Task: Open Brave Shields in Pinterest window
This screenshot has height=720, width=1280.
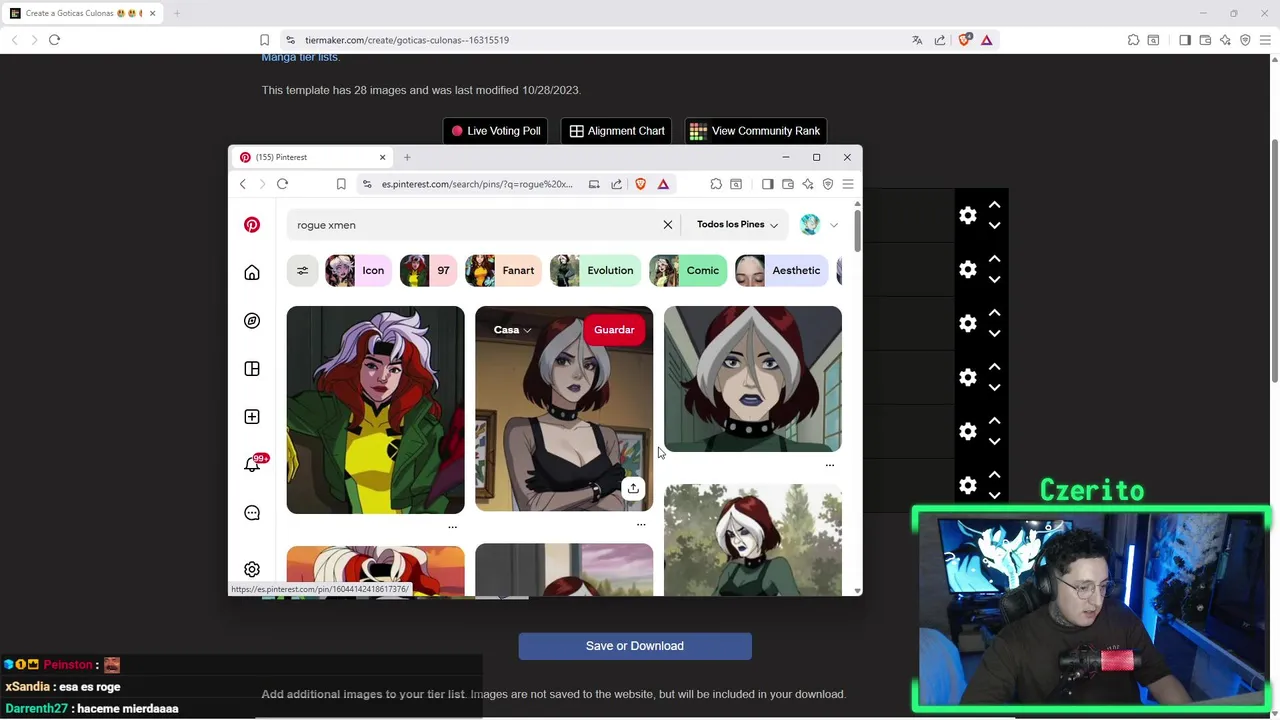Action: tap(641, 184)
